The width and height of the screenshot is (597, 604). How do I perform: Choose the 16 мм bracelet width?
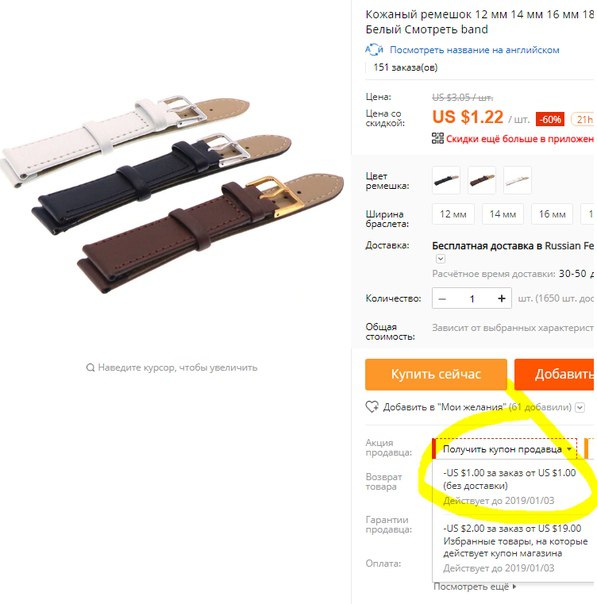tap(552, 214)
